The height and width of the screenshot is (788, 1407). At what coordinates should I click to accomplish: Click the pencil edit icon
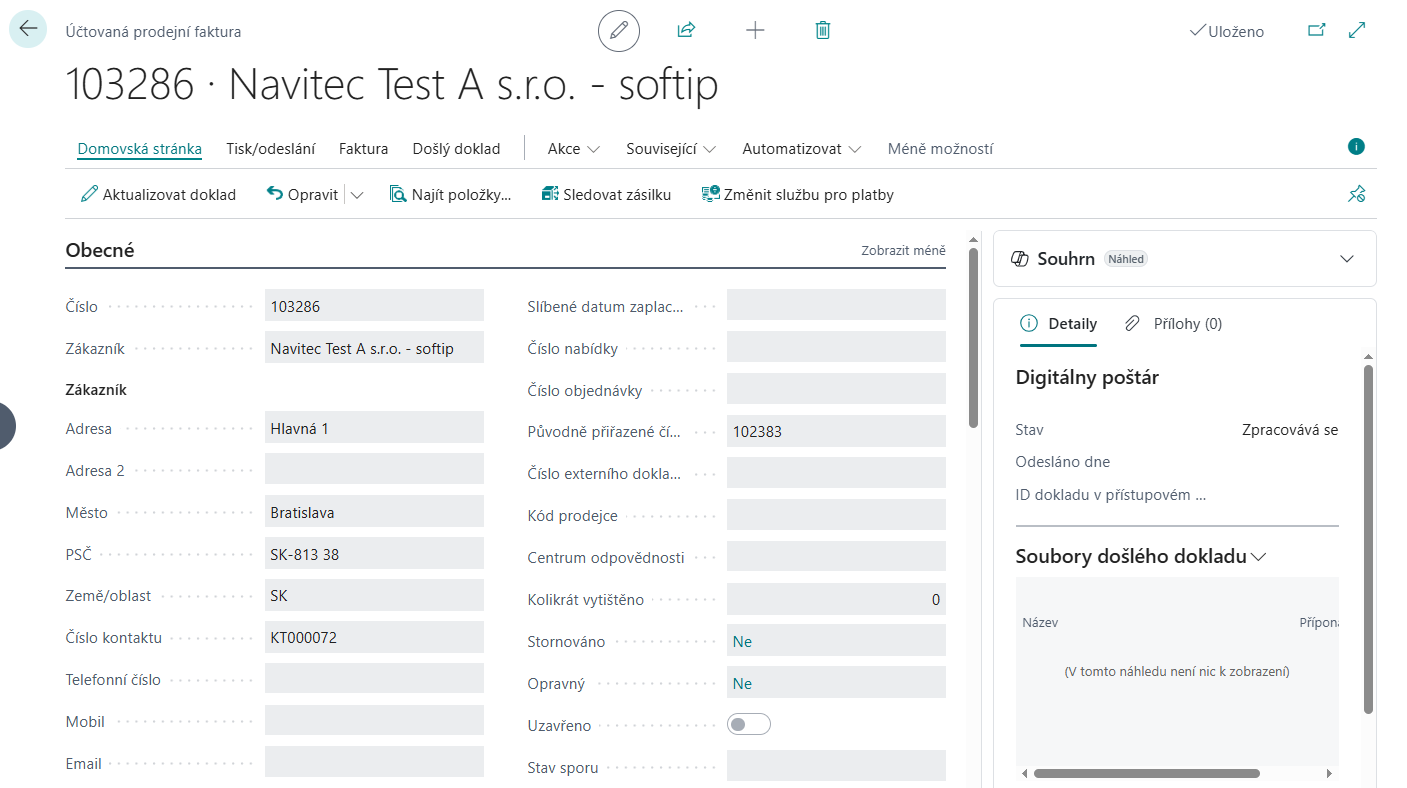pyautogui.click(x=619, y=31)
